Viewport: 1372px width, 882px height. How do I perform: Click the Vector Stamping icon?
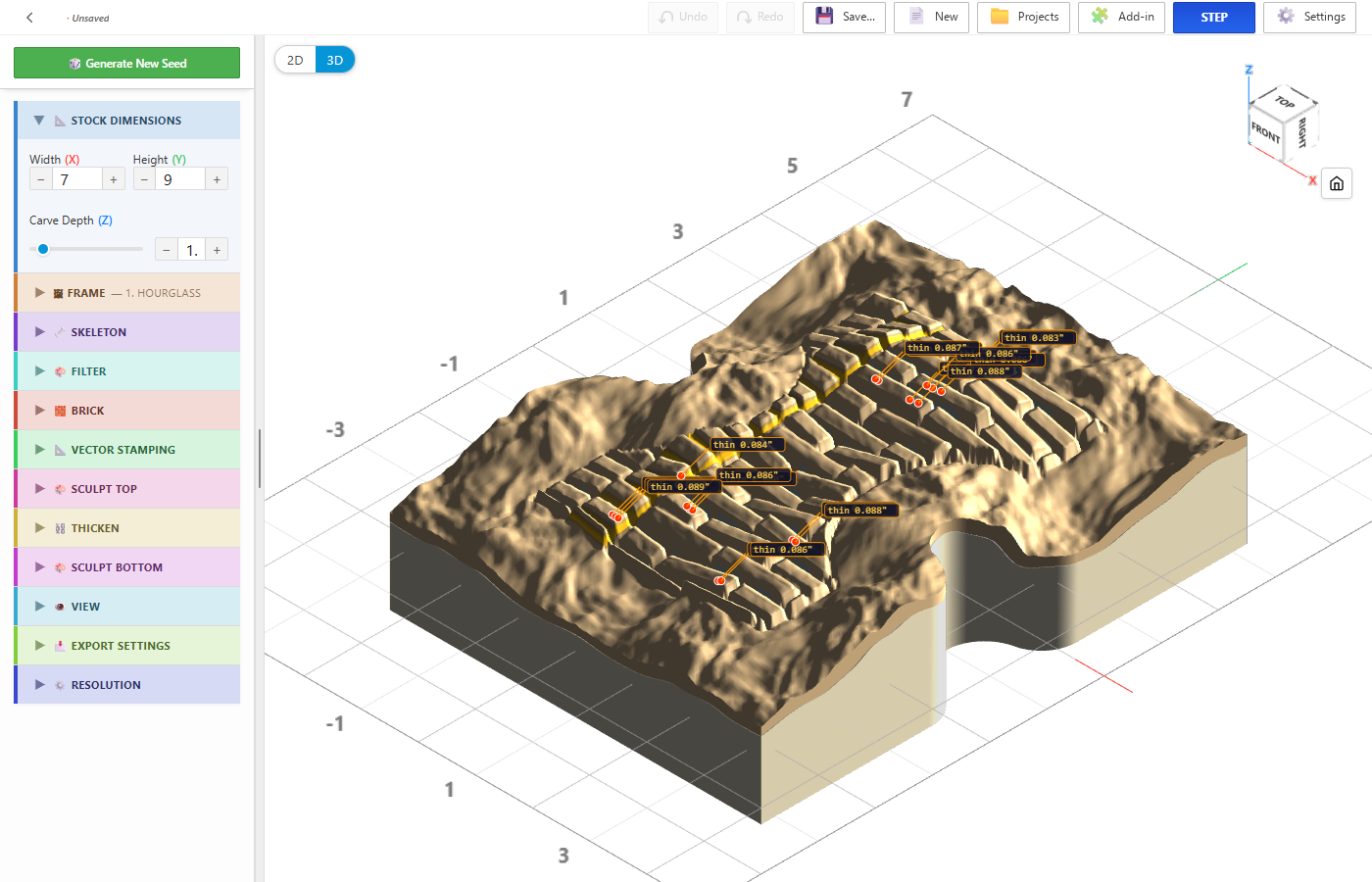[60, 450]
